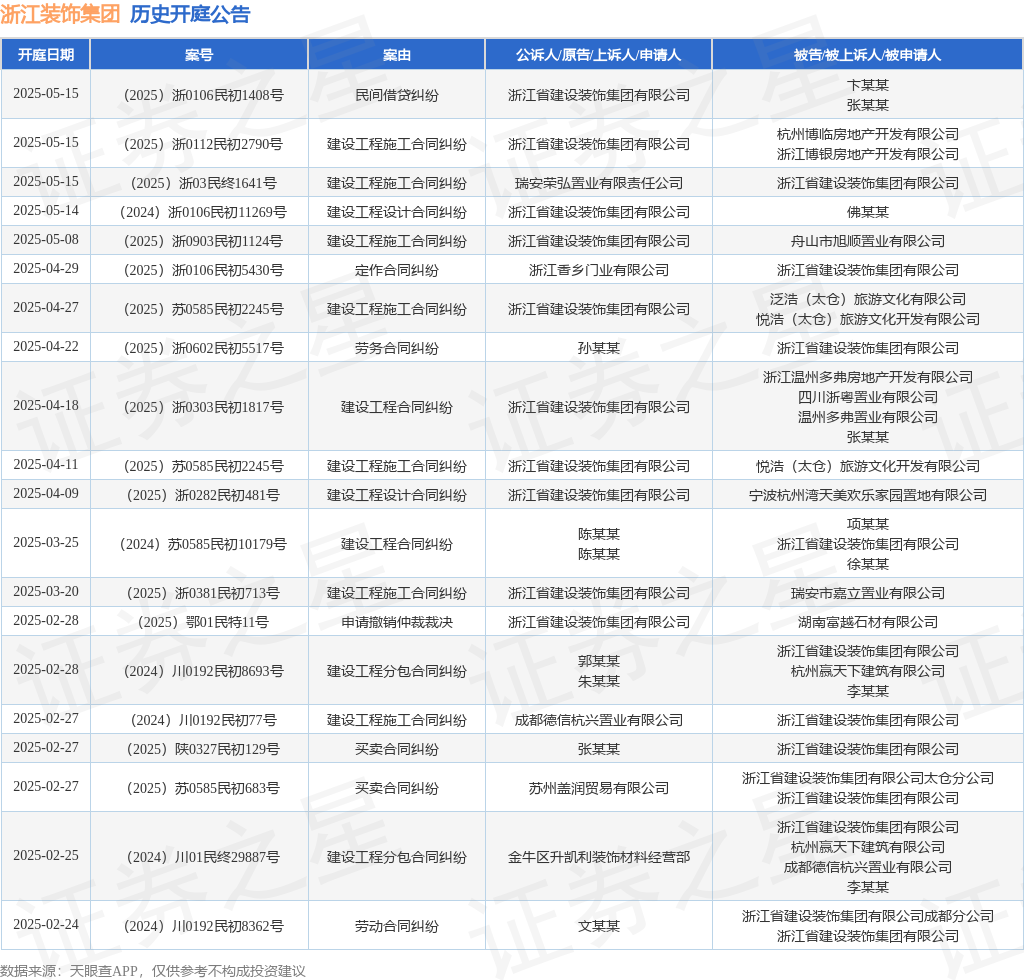The image size is (1024, 980).
Task: Click the 民间借贷纠纷 cause cell
Action: coord(396,95)
